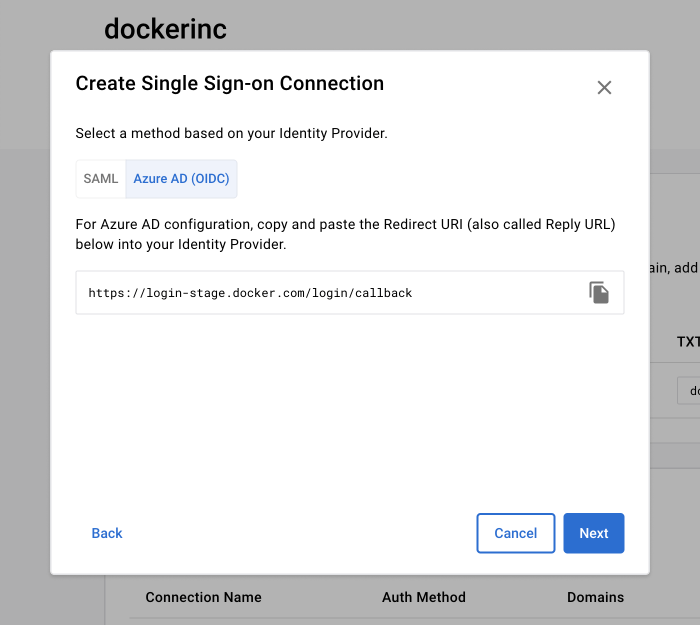The image size is (700, 625).
Task: Click the Azure AD configuration instructions paragraph
Action: point(345,234)
